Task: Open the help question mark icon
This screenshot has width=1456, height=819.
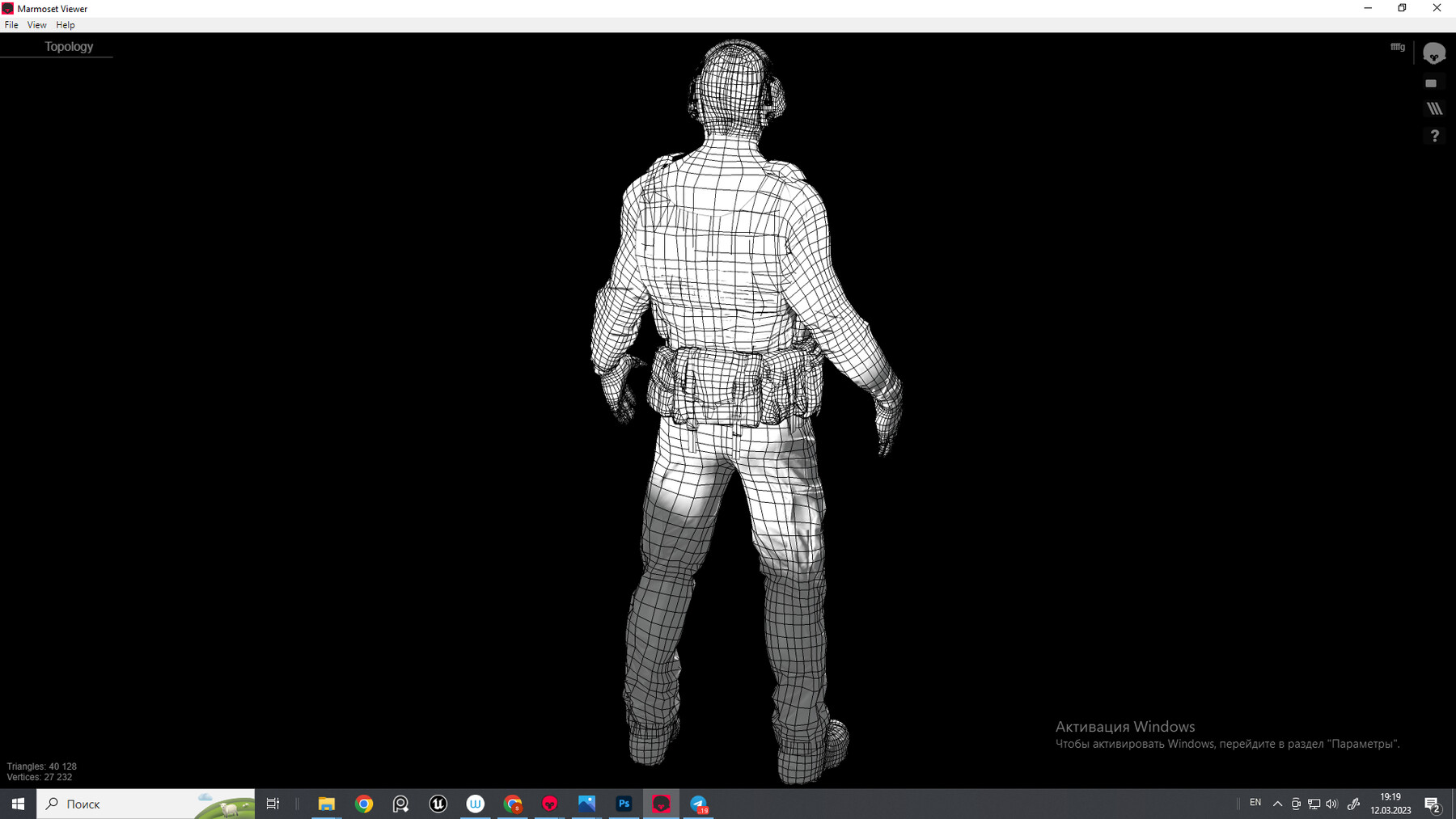Action: pyautogui.click(x=1434, y=135)
